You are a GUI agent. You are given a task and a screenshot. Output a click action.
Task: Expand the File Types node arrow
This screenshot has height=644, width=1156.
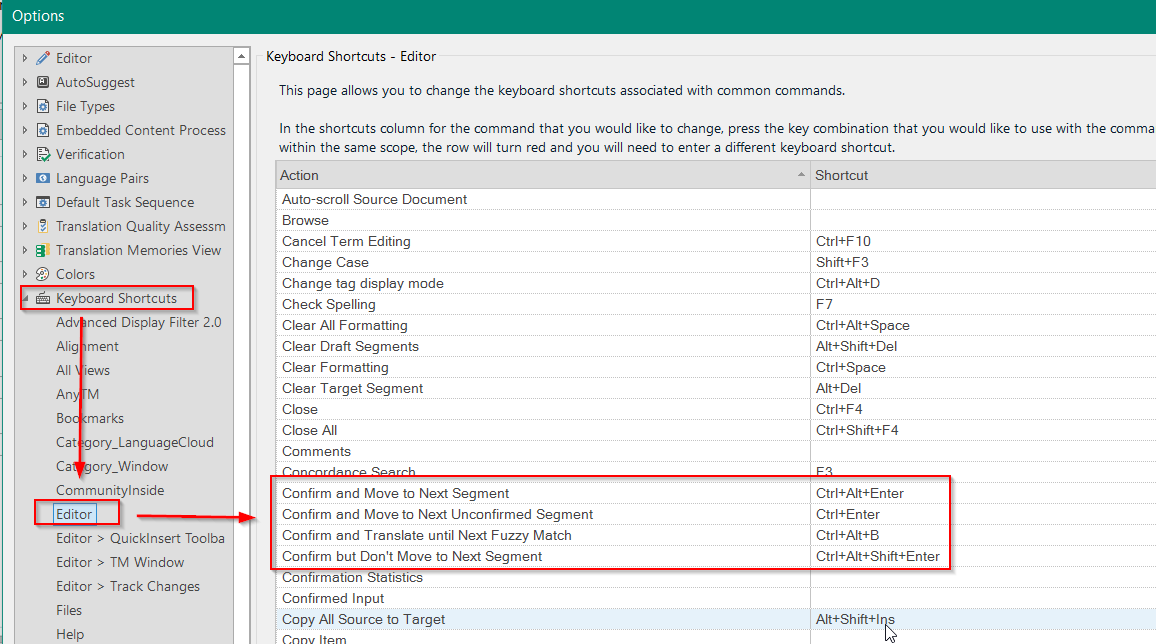(x=24, y=106)
